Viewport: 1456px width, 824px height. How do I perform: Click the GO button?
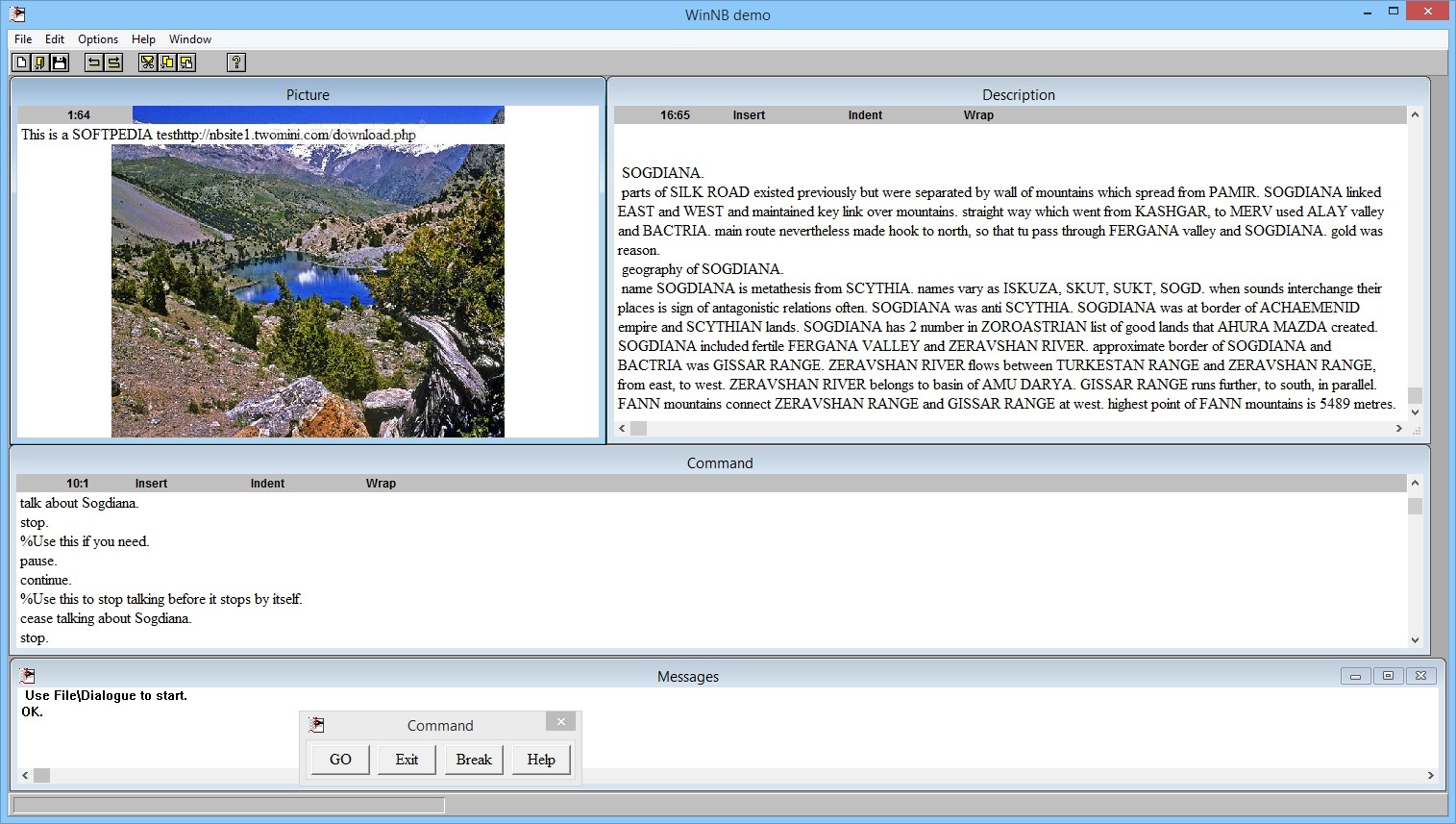(340, 760)
